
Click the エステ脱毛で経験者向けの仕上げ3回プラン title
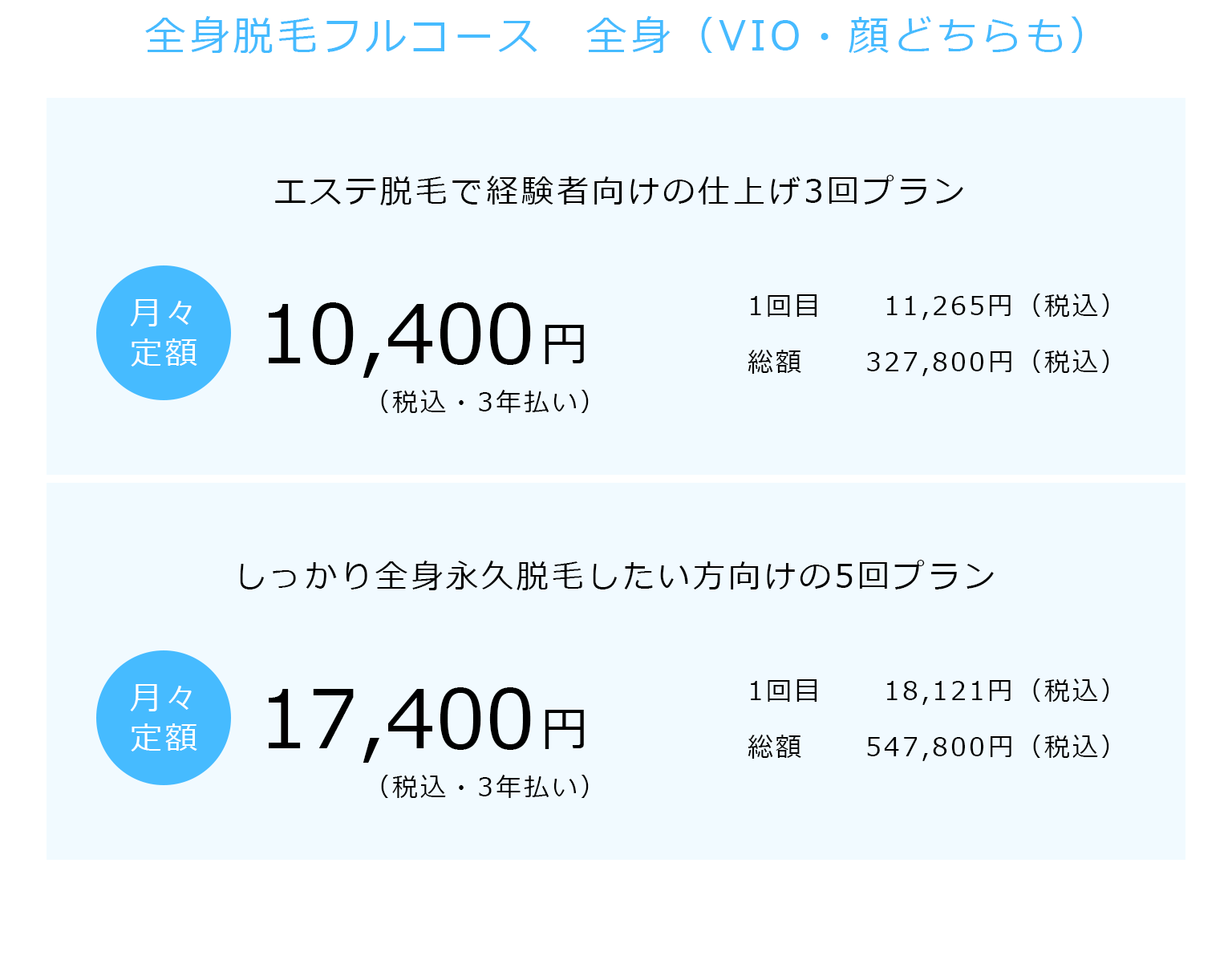(x=619, y=192)
